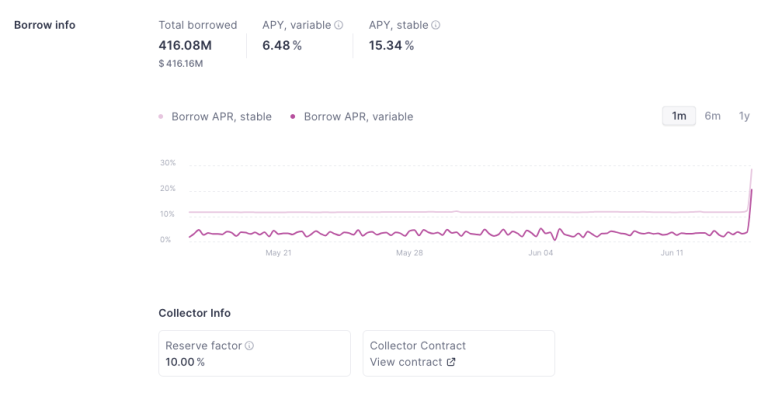768x403 pixels.
Task: Switch chart to 6m range
Action: pyautogui.click(x=712, y=116)
